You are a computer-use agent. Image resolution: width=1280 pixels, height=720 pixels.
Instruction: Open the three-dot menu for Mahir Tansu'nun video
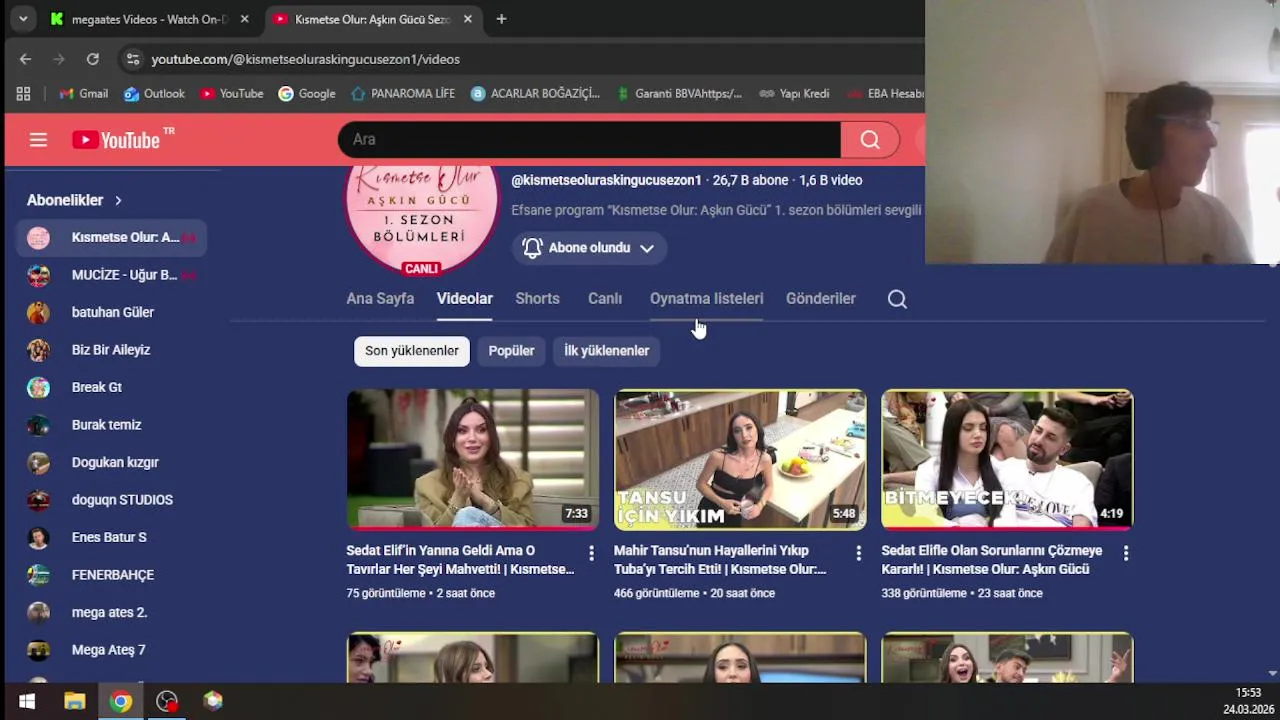(858, 553)
